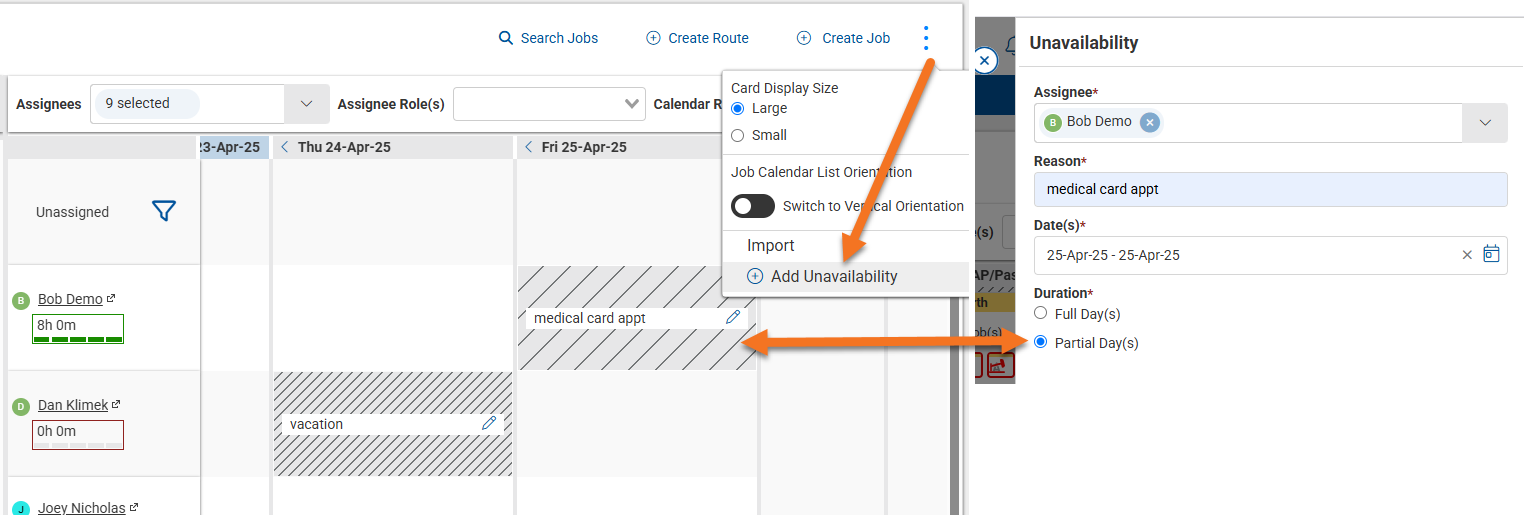The height and width of the screenshot is (515, 1524).
Task: Click the Date(s) range field
Action: pos(1270,255)
